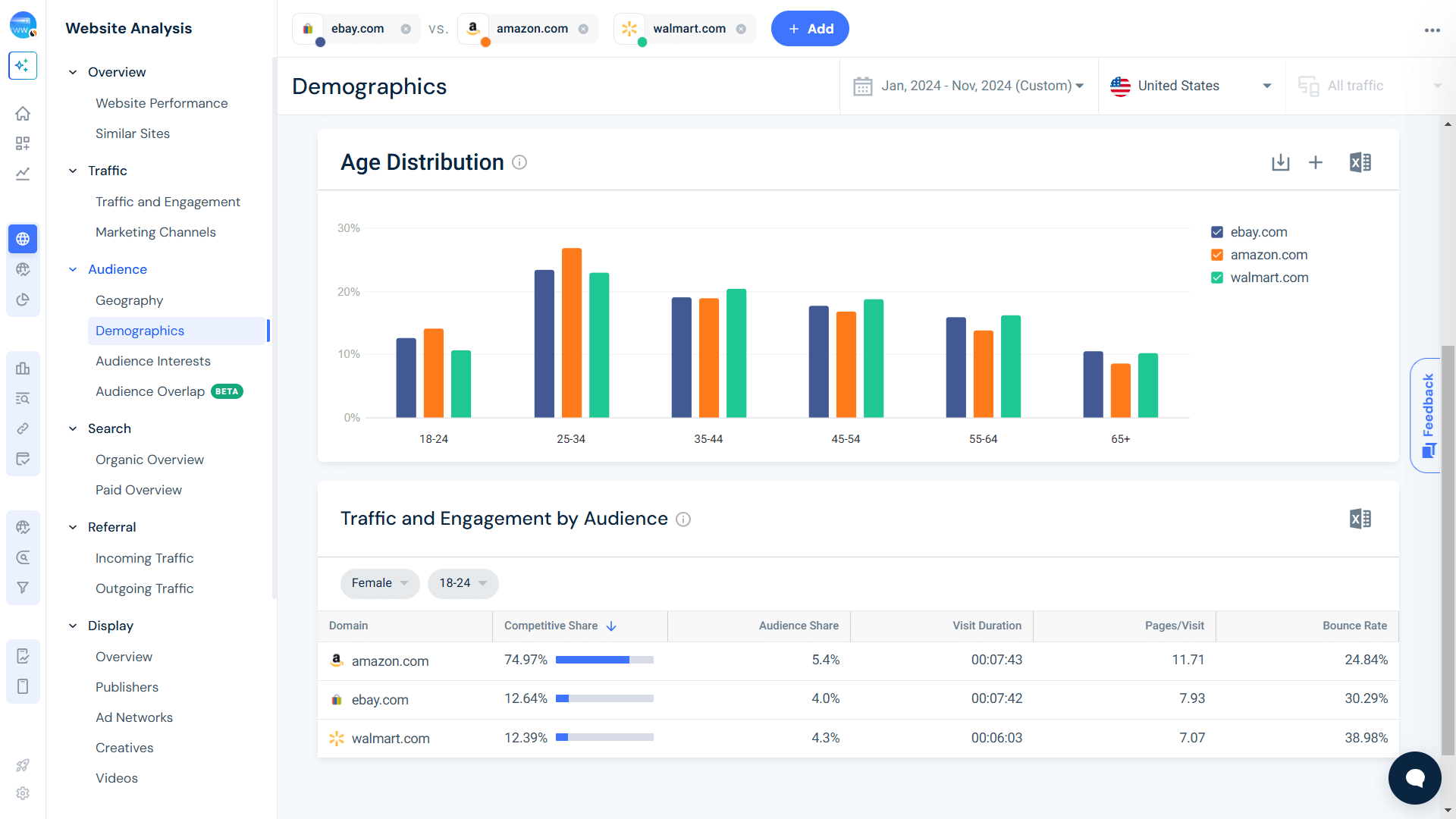Click the Excel export icon for Traffic table
1456x819 pixels.
(1360, 519)
